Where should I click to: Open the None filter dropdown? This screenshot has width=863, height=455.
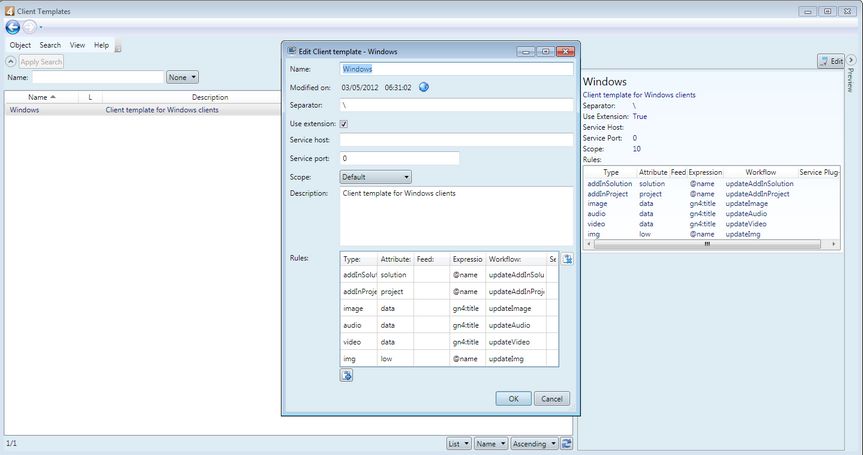click(x=182, y=78)
